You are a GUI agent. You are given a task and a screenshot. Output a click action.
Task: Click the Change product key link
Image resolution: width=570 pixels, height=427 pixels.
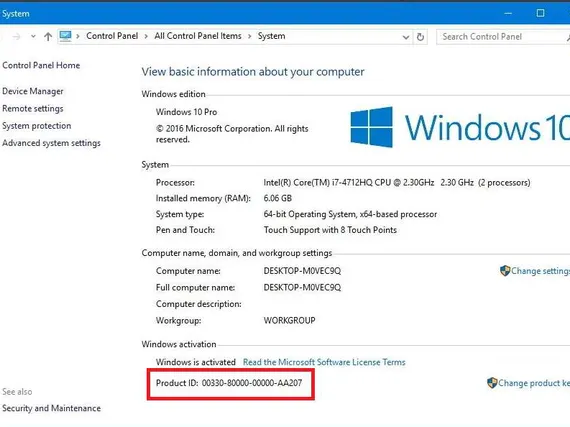pos(534,383)
